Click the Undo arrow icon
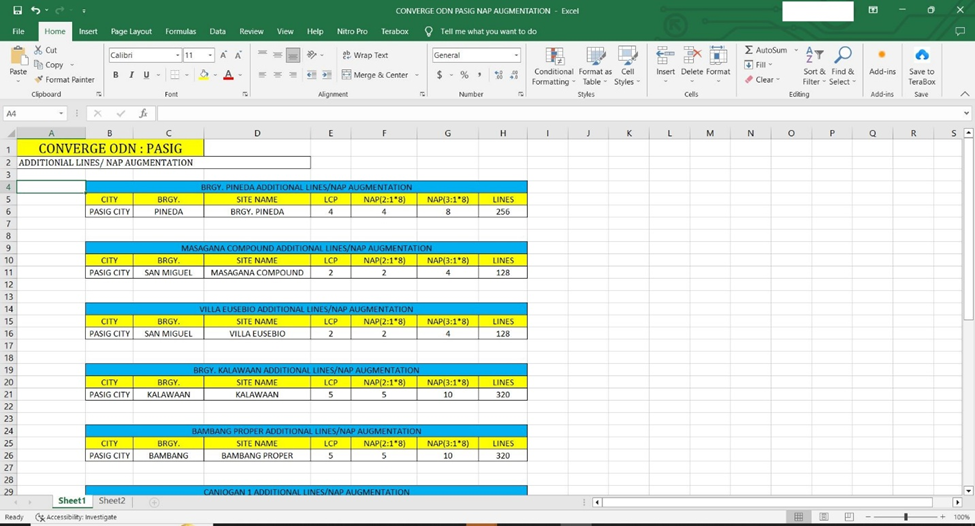The width and height of the screenshot is (975, 526). pyautogui.click(x=36, y=10)
